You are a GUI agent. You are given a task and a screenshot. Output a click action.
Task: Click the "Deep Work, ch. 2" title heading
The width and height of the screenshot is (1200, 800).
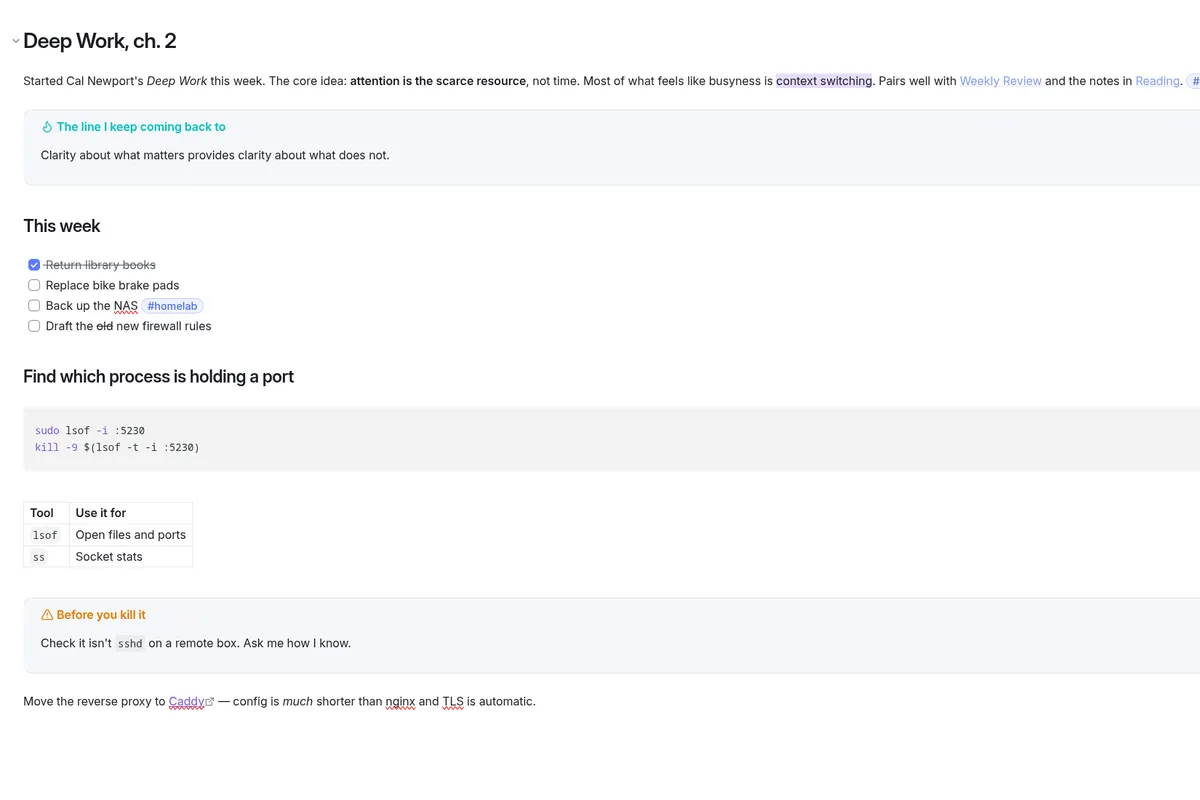pos(100,41)
